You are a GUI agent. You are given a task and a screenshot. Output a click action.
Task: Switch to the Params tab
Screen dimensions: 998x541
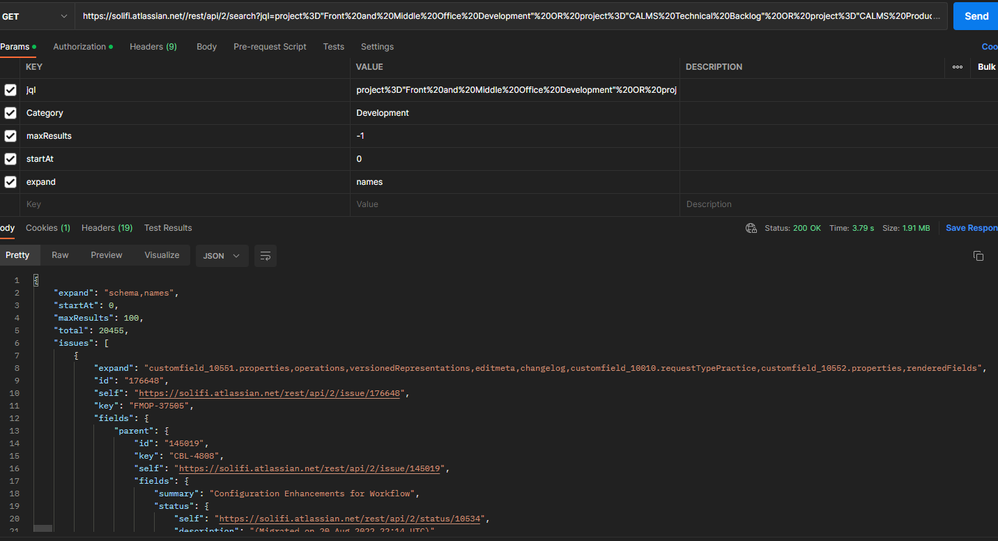[x=17, y=46]
